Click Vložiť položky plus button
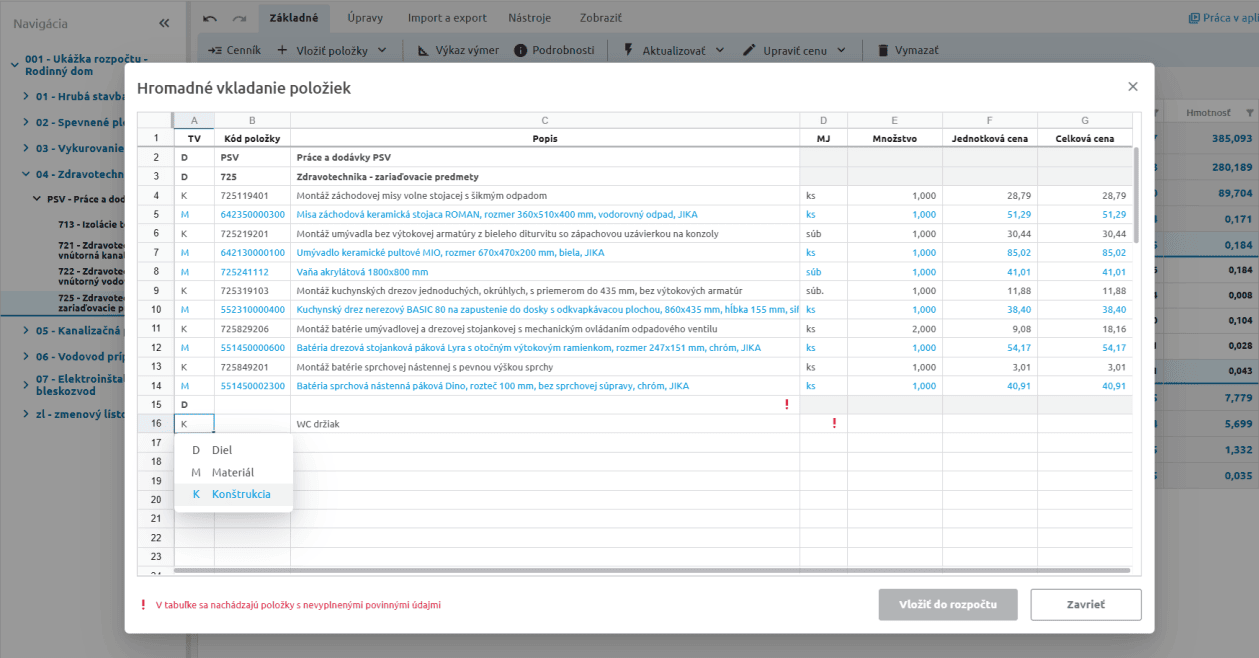The width and height of the screenshot is (1259, 658). coord(322,50)
